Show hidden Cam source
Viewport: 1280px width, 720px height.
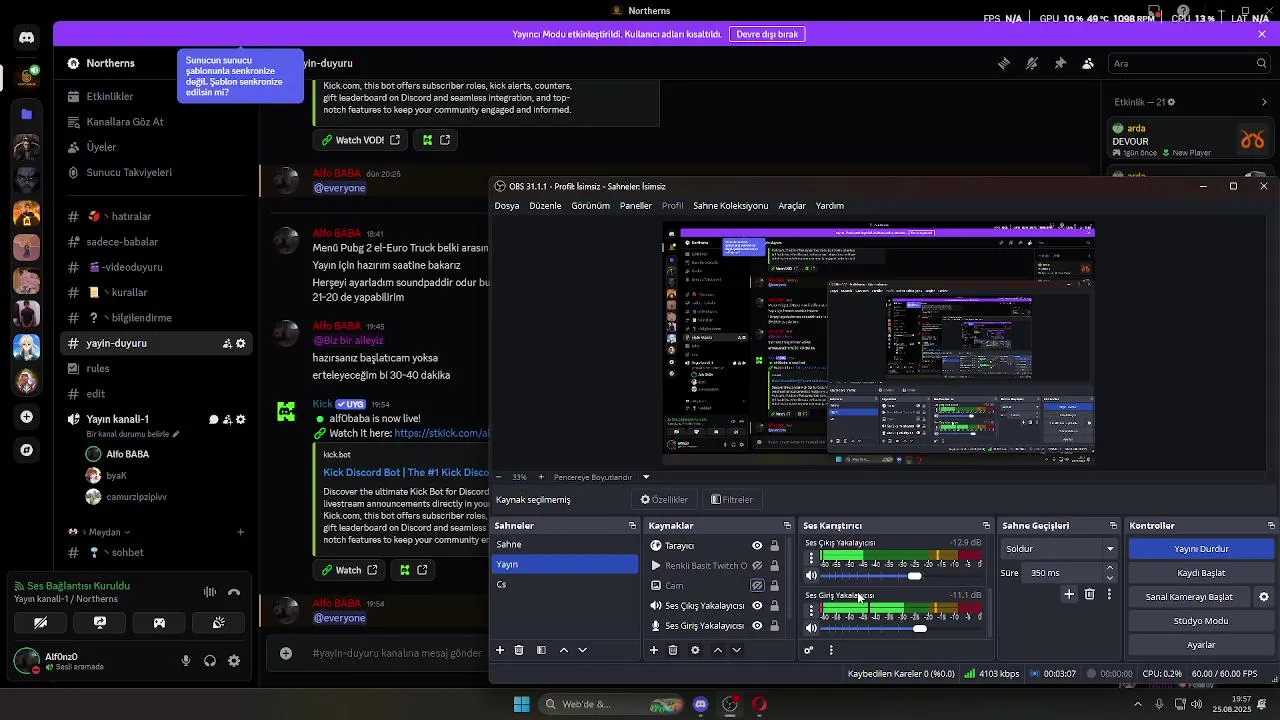point(757,586)
